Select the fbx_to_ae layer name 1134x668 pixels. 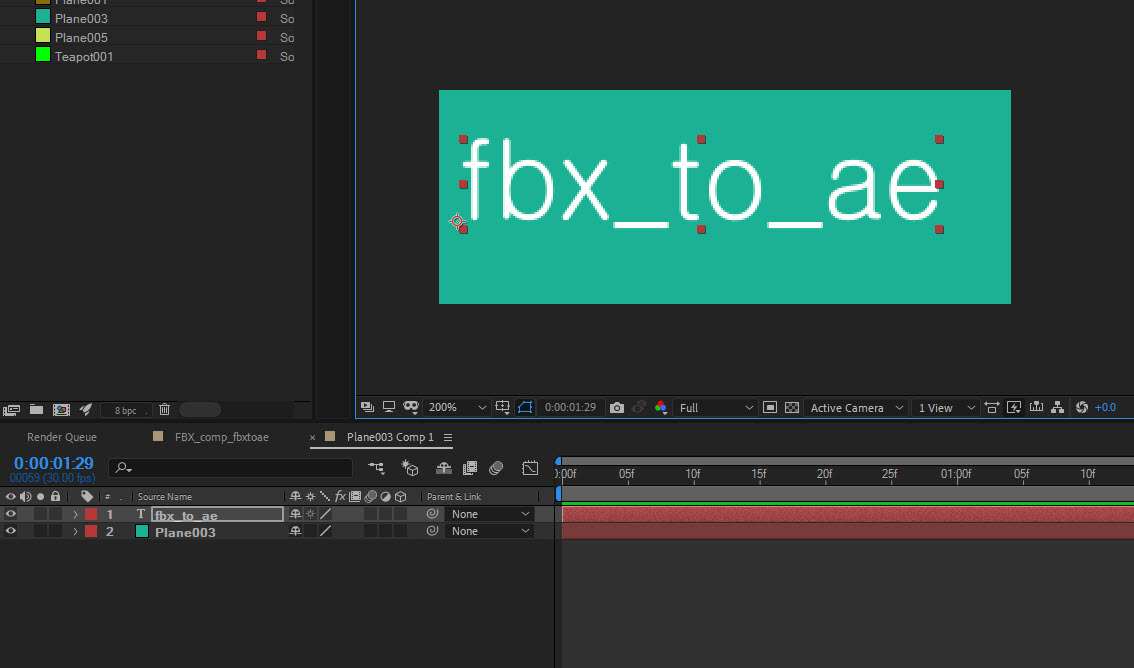tap(217, 515)
